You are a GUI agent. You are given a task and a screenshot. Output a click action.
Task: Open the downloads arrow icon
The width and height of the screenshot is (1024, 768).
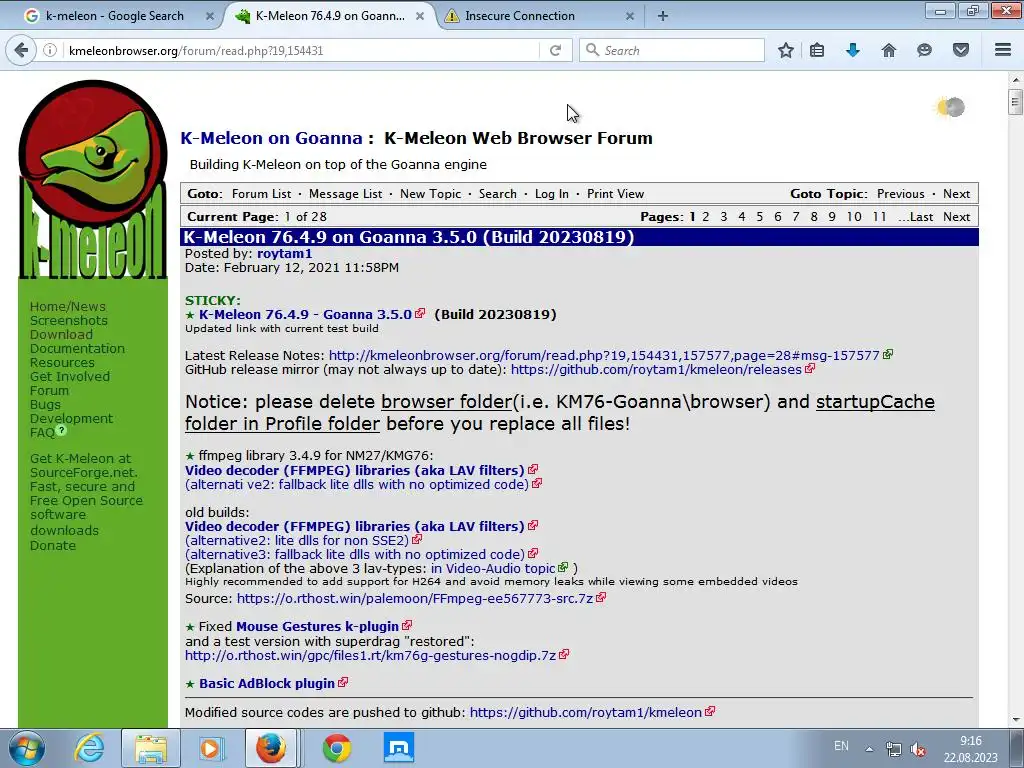(853, 50)
